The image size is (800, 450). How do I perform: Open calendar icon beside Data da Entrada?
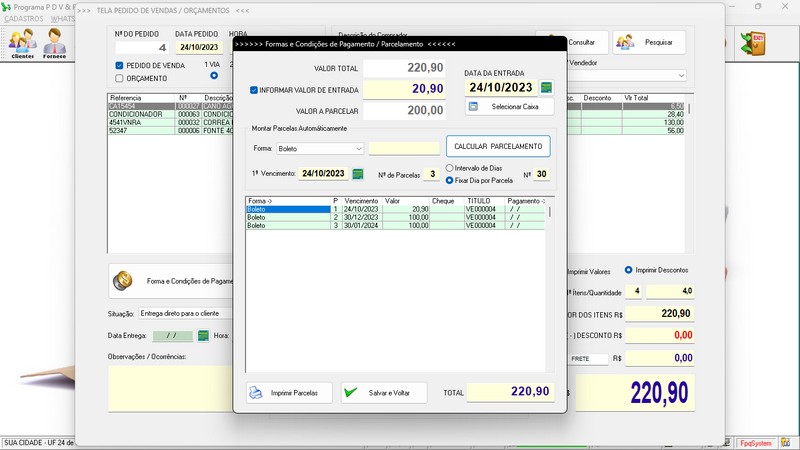(x=546, y=87)
